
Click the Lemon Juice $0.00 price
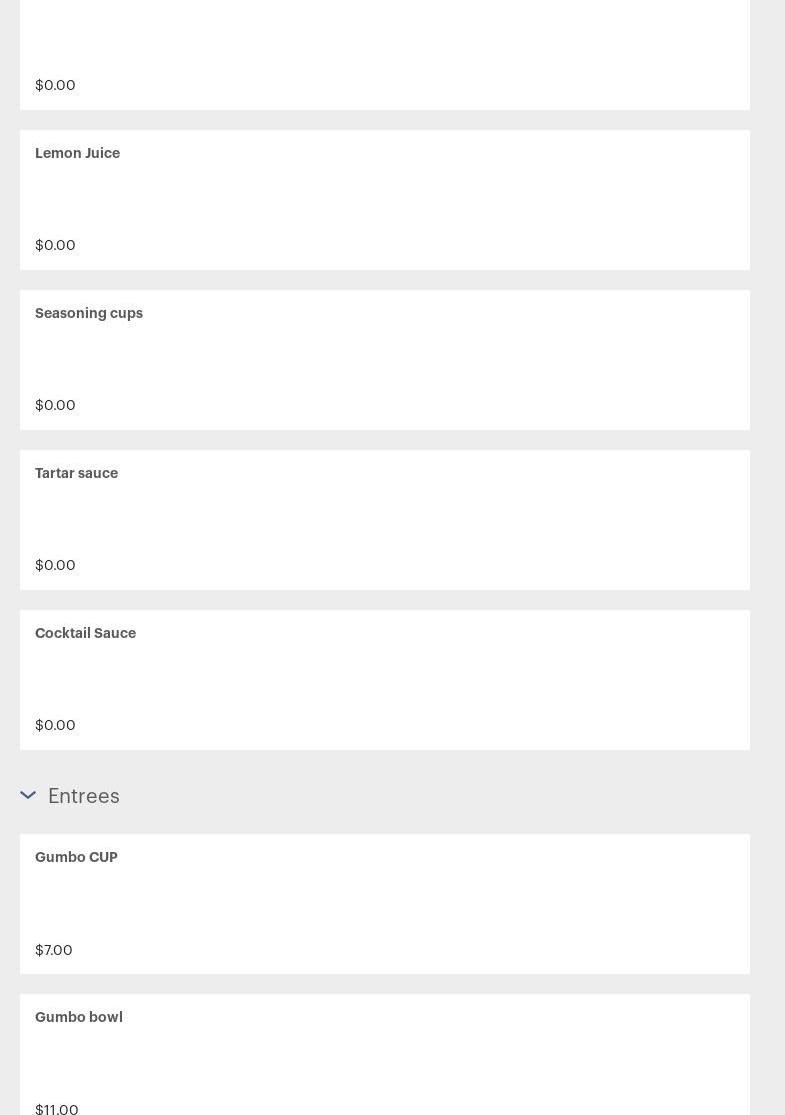click(x=55, y=245)
